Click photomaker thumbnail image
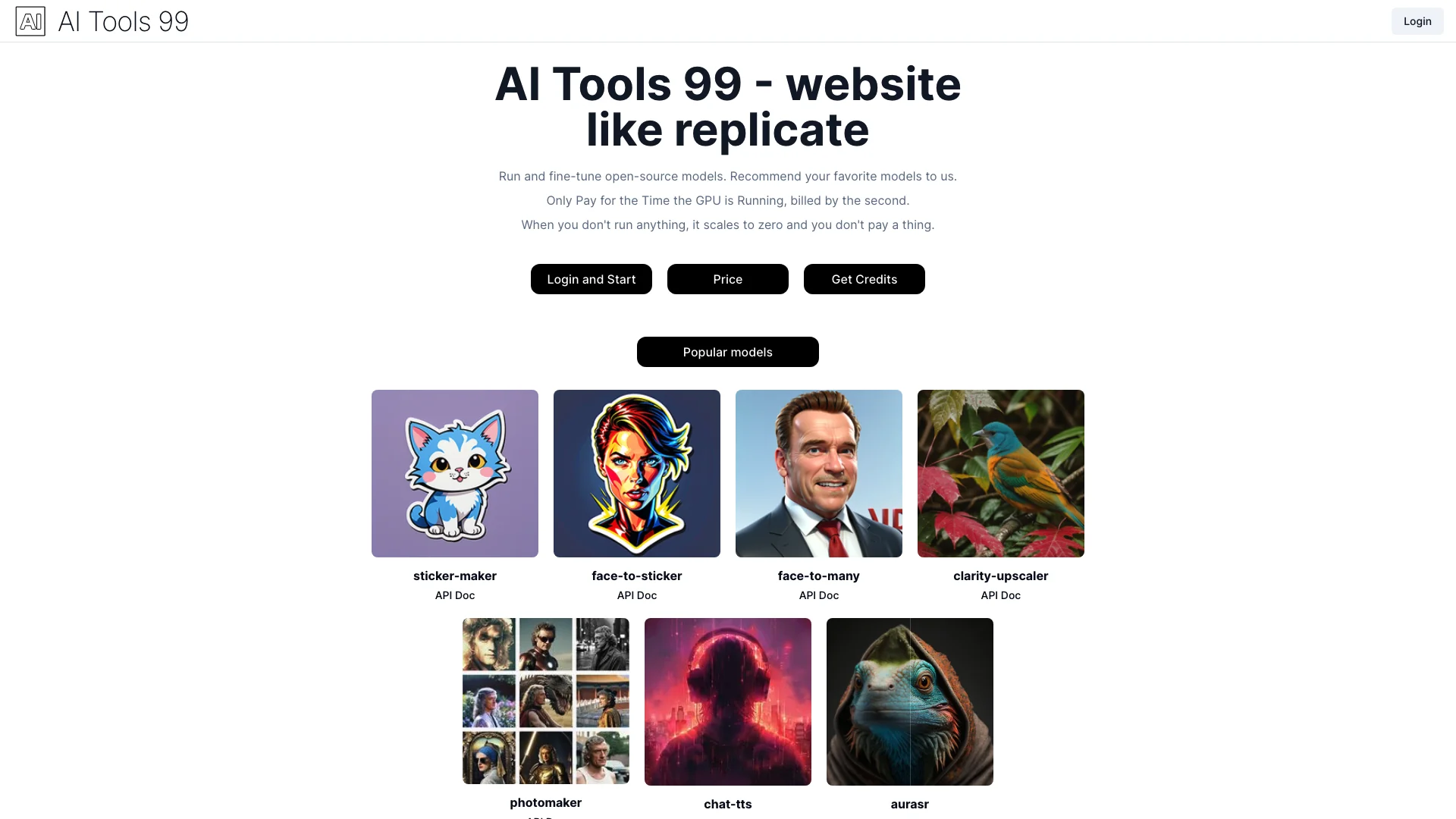 click(546, 700)
